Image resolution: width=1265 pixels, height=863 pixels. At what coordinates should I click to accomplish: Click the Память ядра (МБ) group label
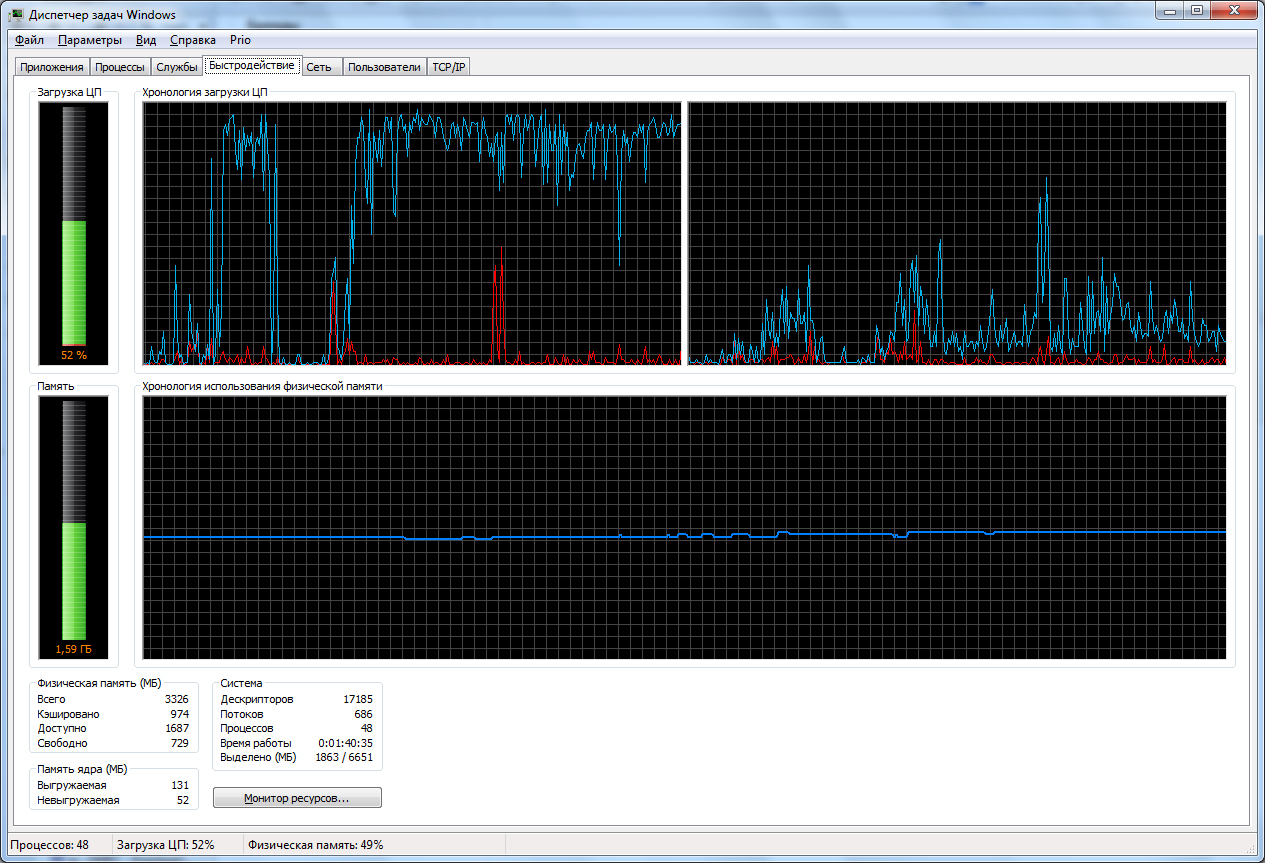(82, 769)
